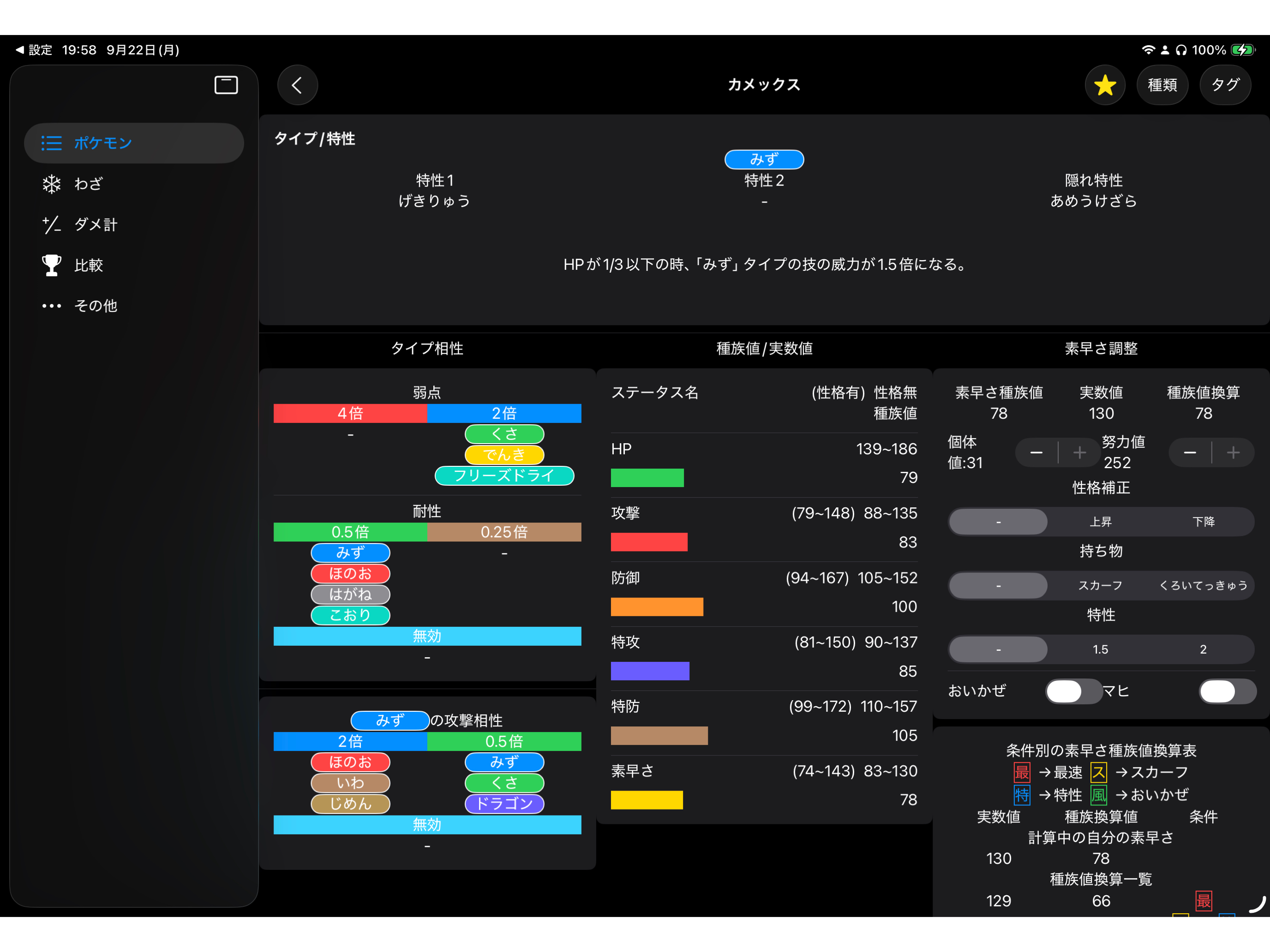Switch to その他 sidebar item

[134, 306]
